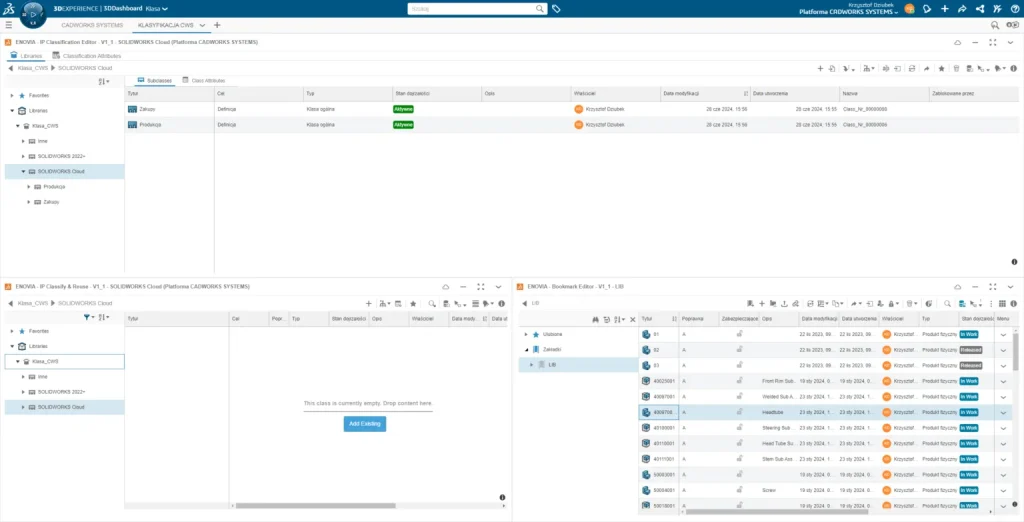Click the favorite star in Classification Editor toolbar
1024x522 pixels.
click(x=941, y=68)
